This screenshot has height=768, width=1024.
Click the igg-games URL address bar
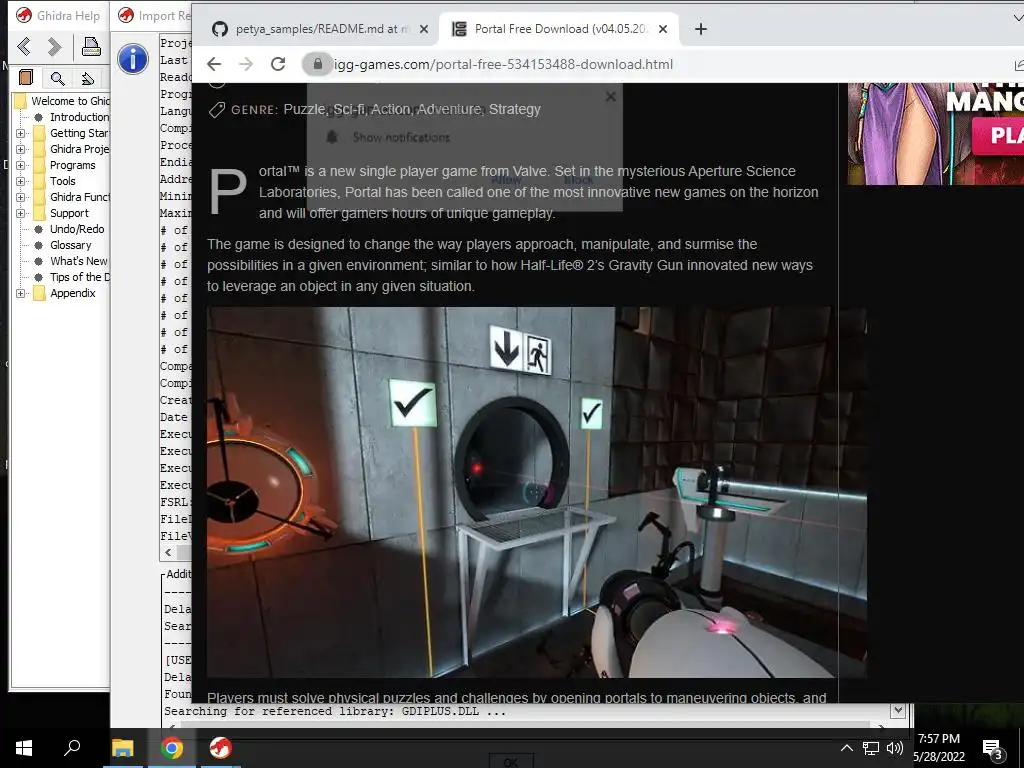pyautogui.click(x=503, y=64)
